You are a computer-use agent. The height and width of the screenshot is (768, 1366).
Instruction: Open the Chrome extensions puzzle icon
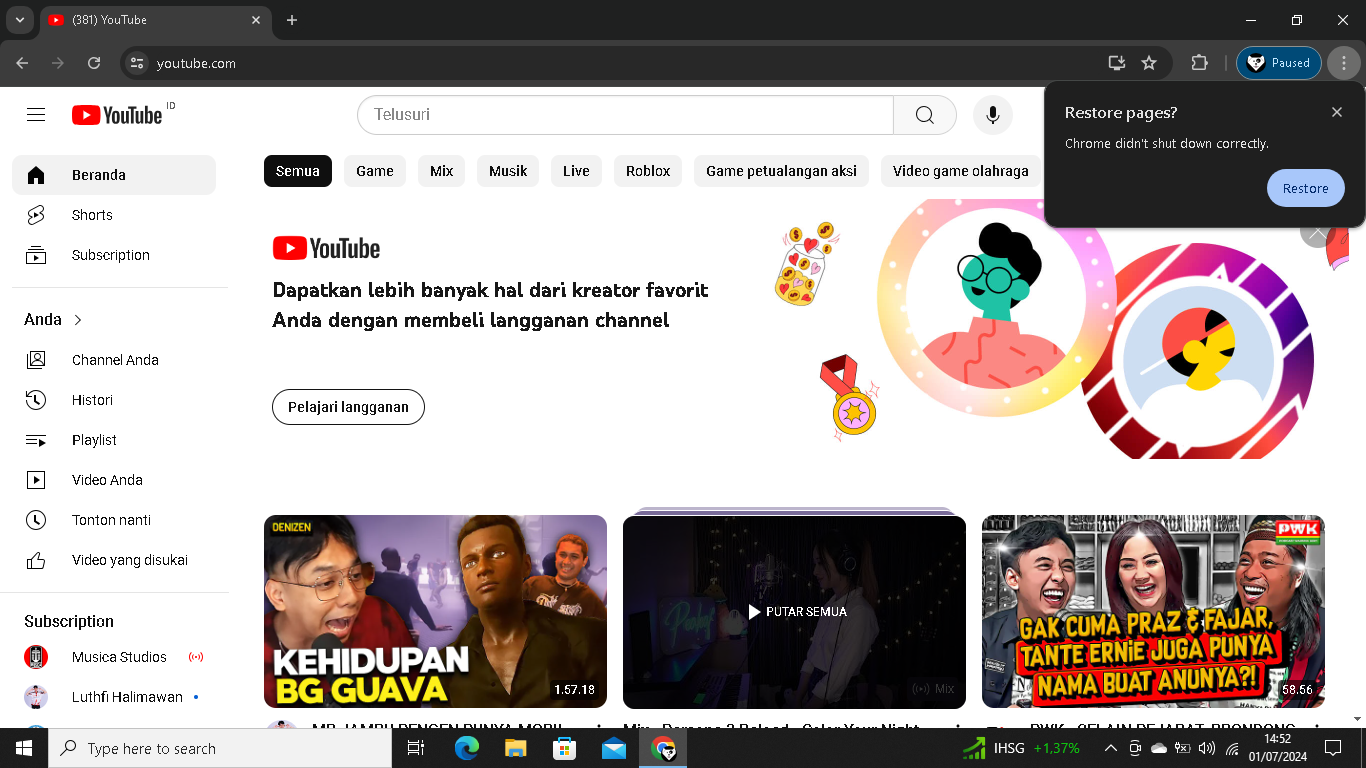1199,63
